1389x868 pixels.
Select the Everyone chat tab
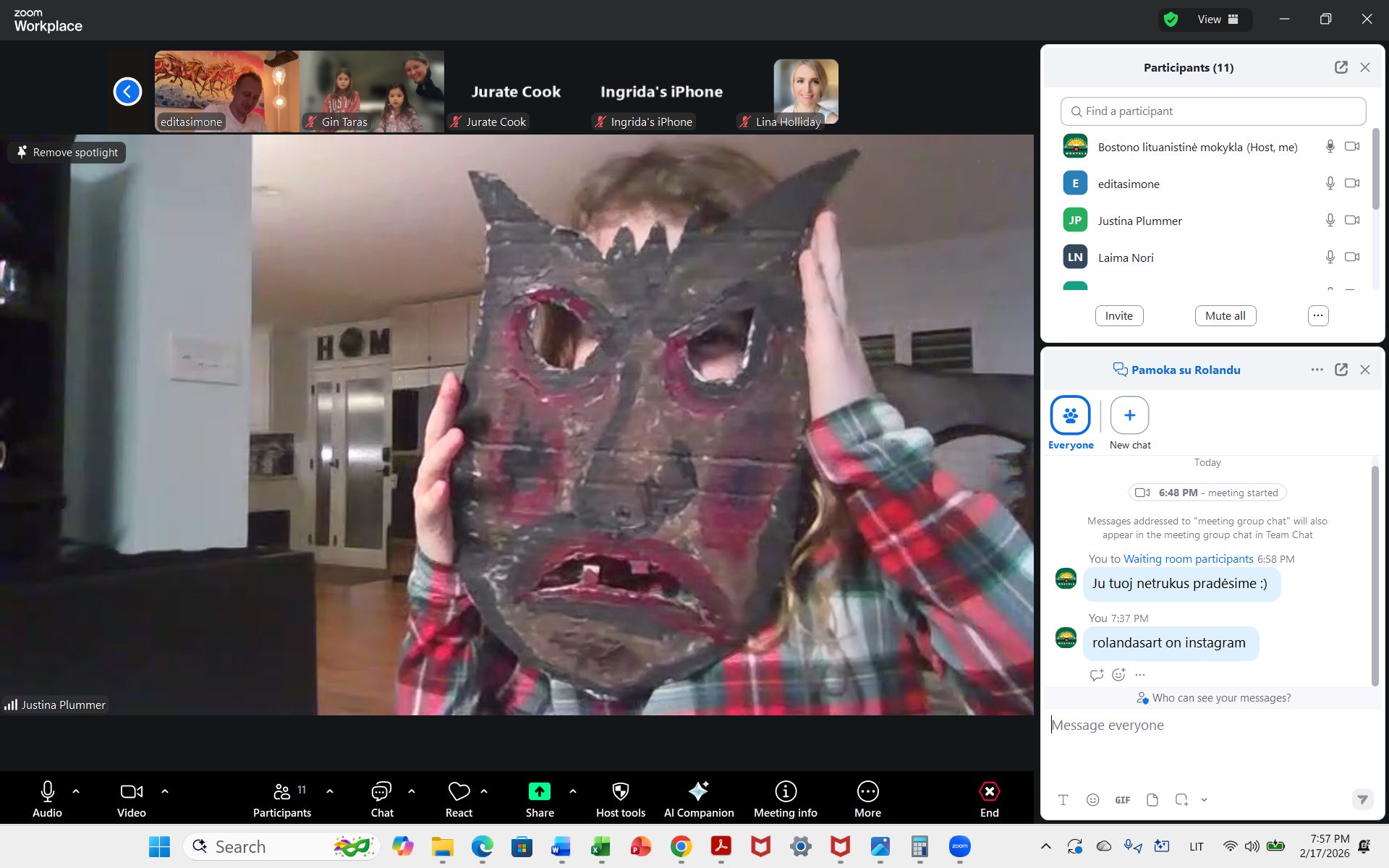1070,416
